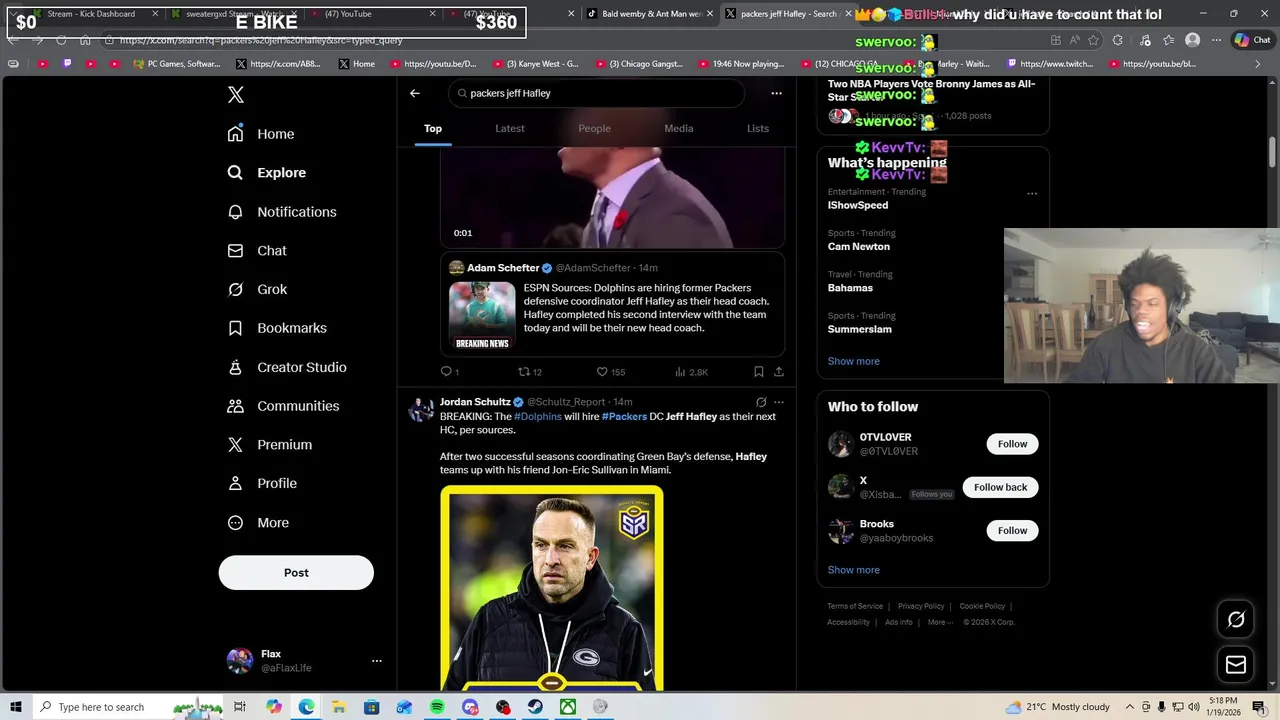Open Steam from the taskbar
The height and width of the screenshot is (720, 1280).
point(535,707)
